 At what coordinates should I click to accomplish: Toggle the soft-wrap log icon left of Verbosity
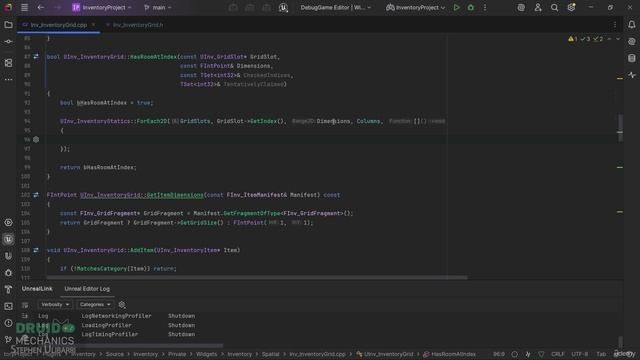point(25,304)
